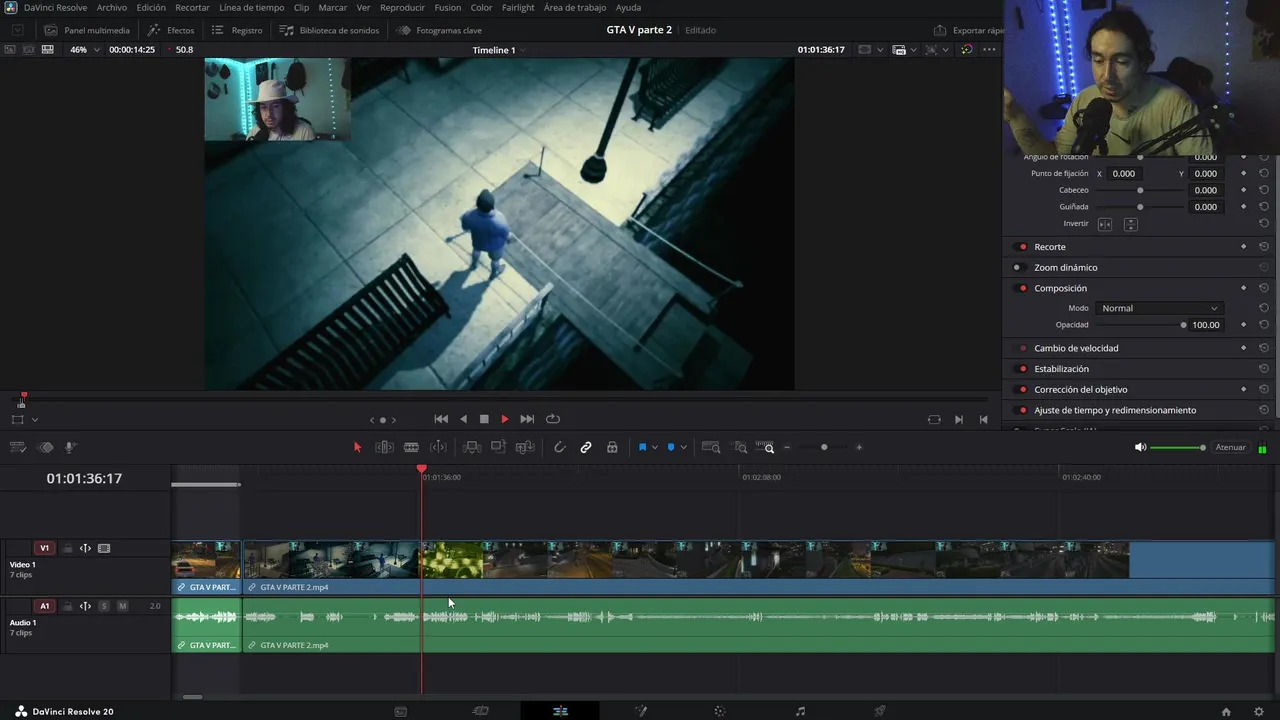Open the Efectos panel
Image resolution: width=1280 pixels, height=720 pixels.
click(x=171, y=30)
